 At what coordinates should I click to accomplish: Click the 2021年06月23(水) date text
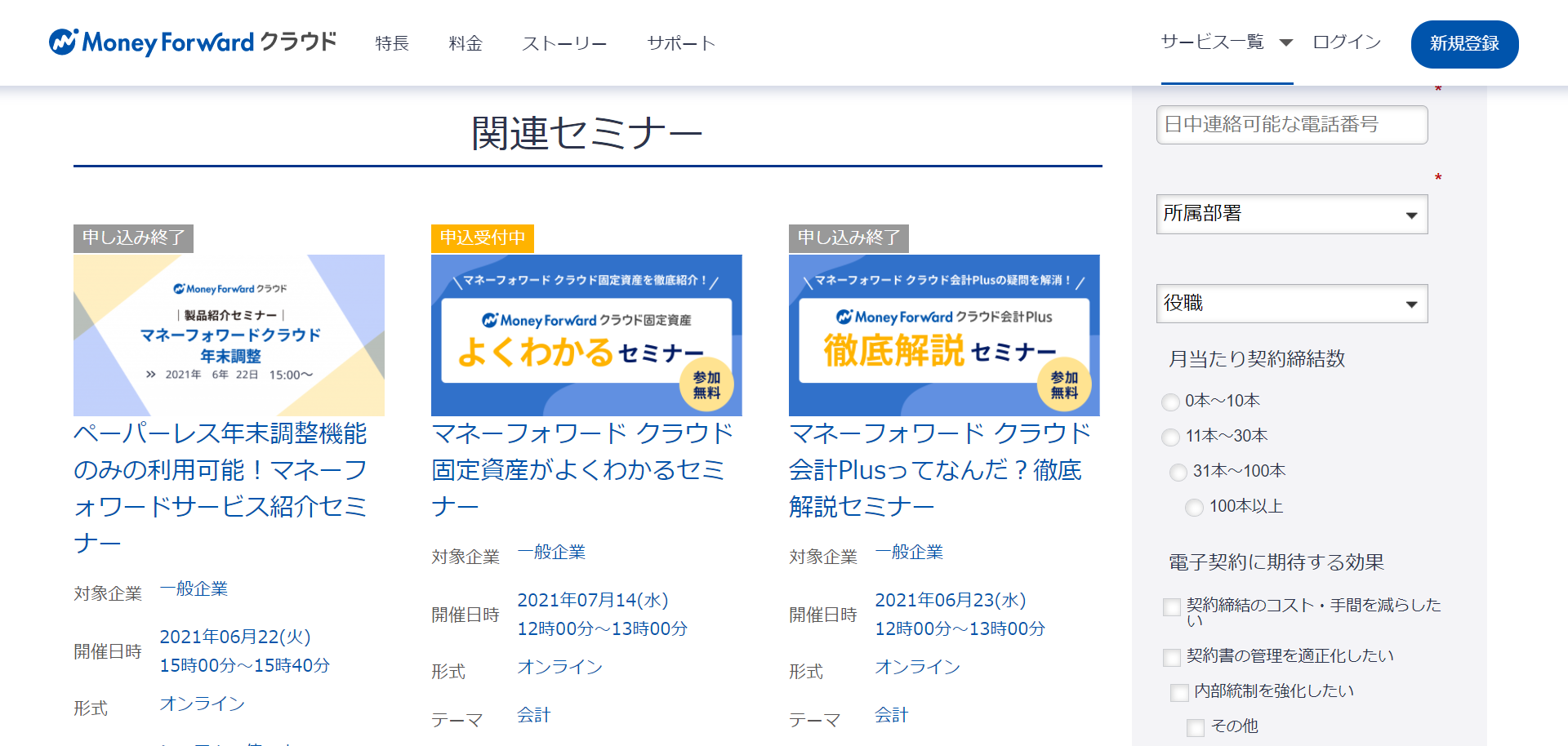[x=951, y=600]
